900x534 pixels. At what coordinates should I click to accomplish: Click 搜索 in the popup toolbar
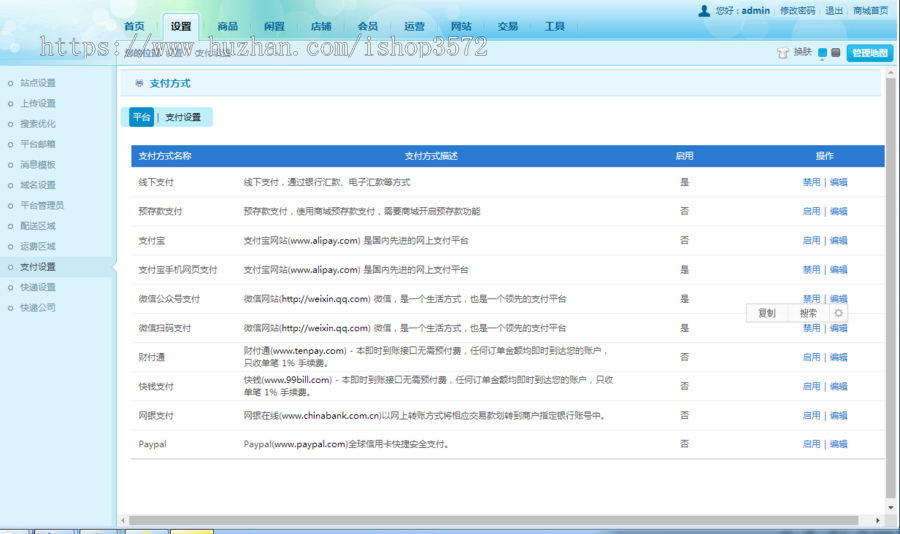coord(808,314)
